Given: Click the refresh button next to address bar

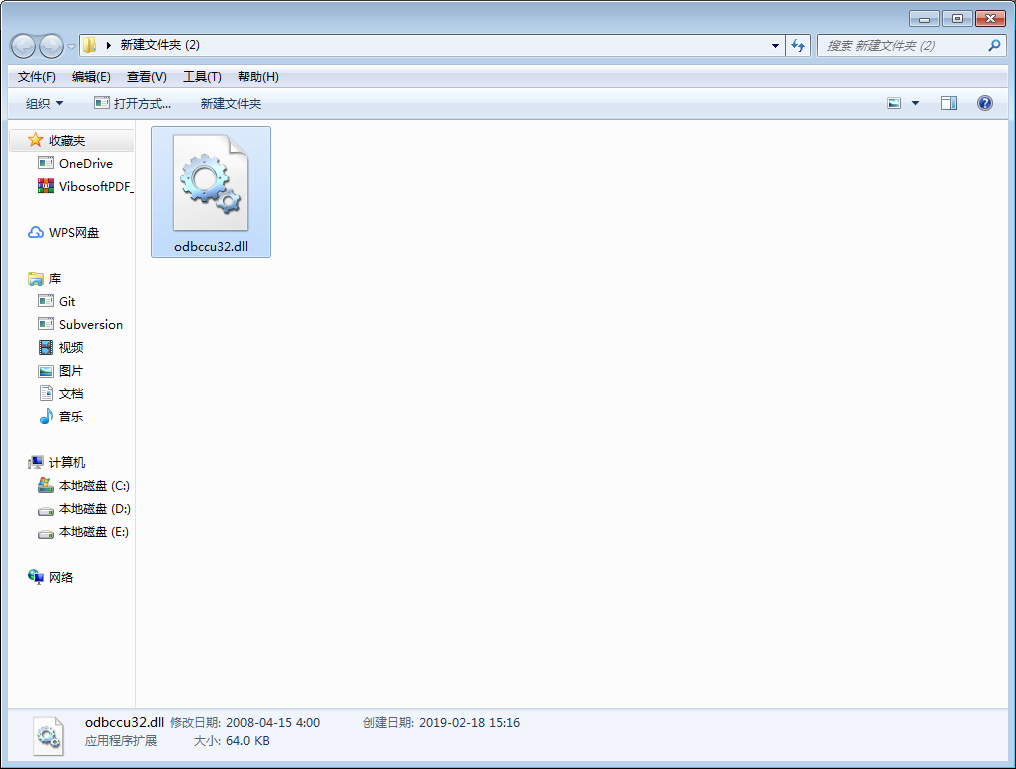Looking at the screenshot, I should click(798, 46).
